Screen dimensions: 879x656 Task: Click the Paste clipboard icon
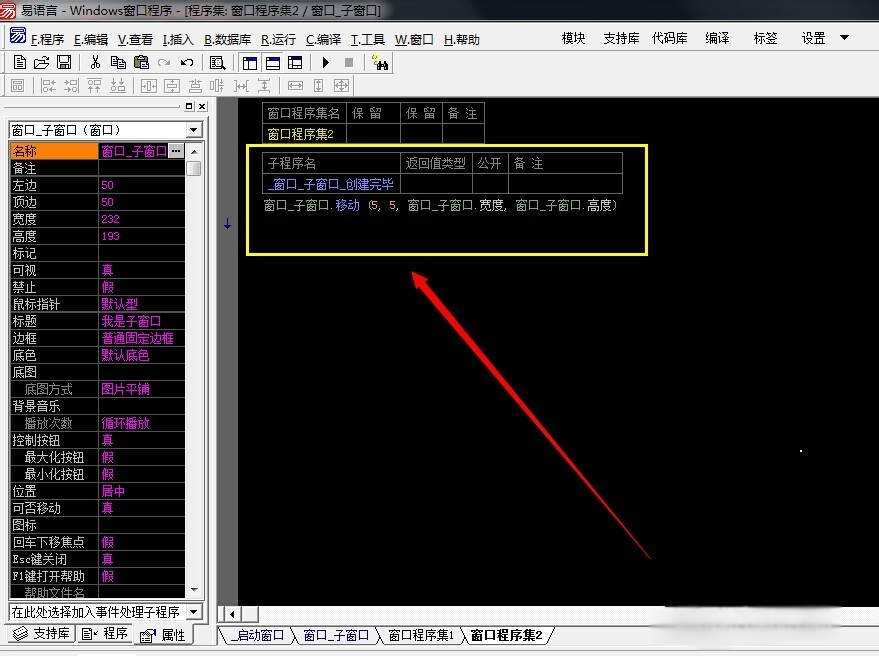(141, 62)
